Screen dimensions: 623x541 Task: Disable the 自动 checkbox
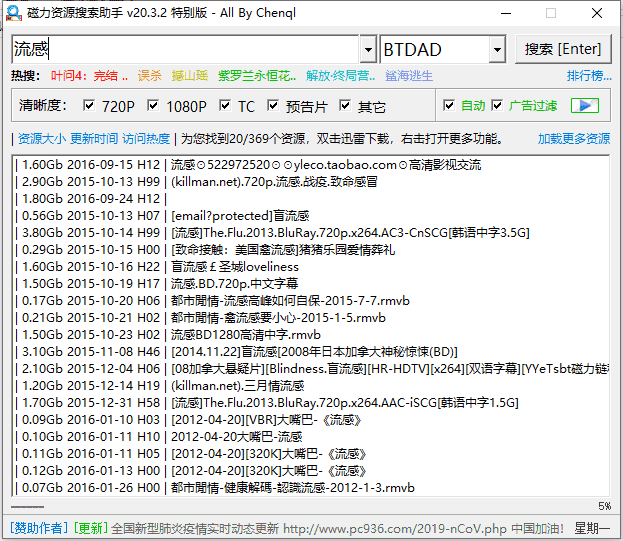pos(449,106)
